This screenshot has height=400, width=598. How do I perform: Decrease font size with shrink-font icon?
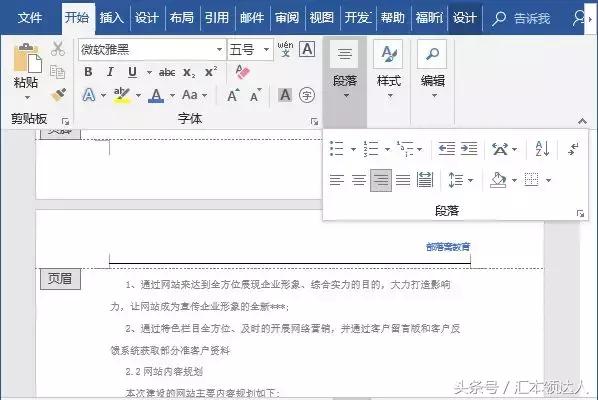[255, 96]
